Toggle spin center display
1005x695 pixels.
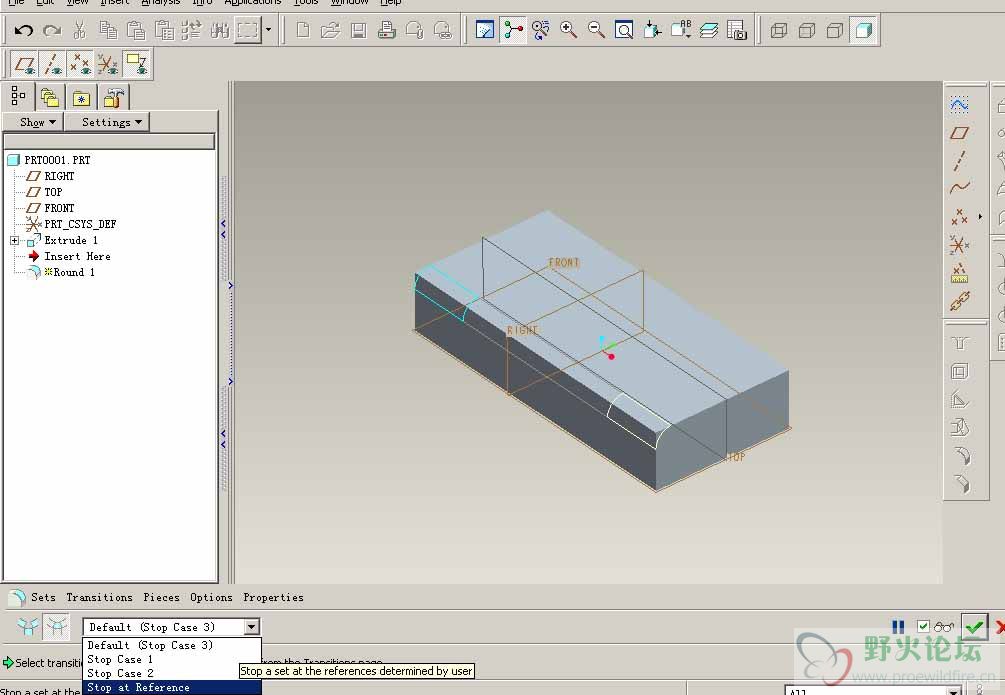coord(513,30)
